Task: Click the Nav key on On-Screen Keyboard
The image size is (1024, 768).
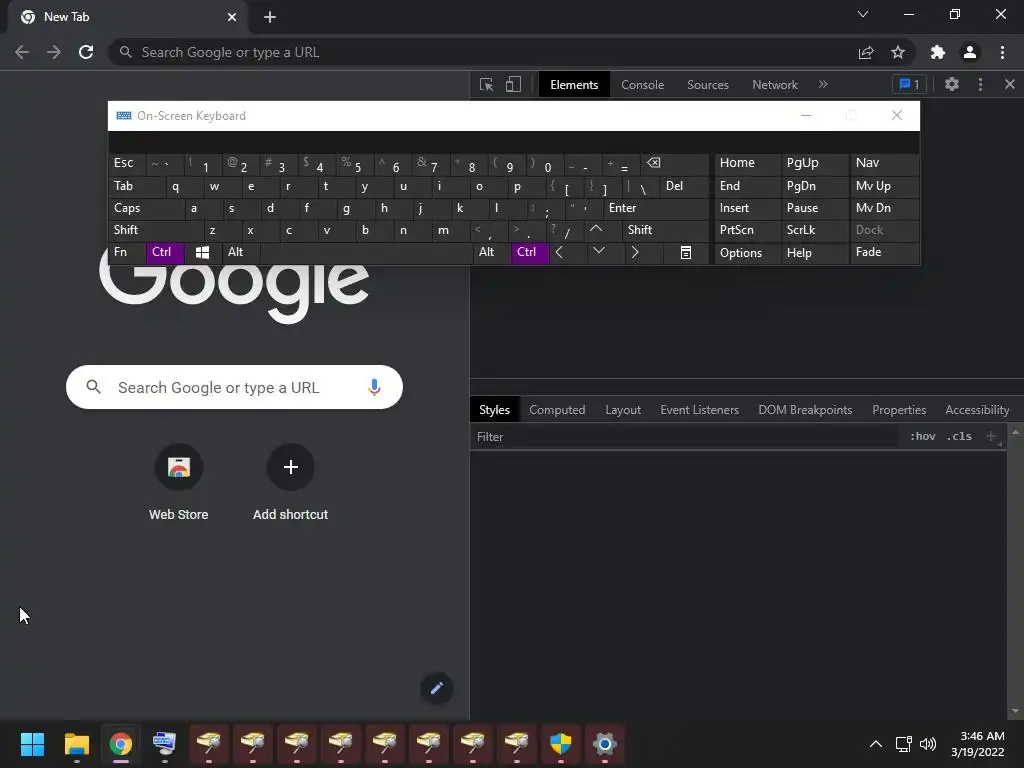Action: pyautogui.click(x=884, y=163)
